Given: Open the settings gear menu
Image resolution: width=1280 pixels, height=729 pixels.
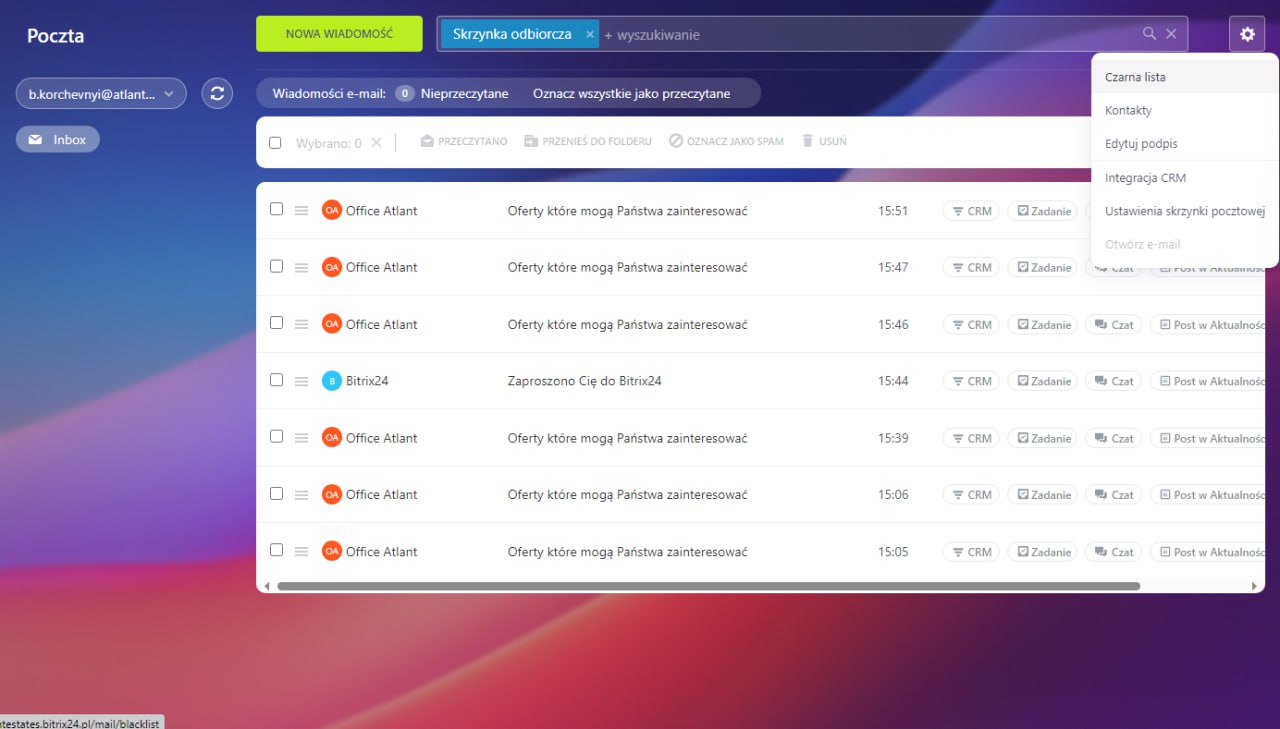Looking at the screenshot, I should click(x=1247, y=34).
